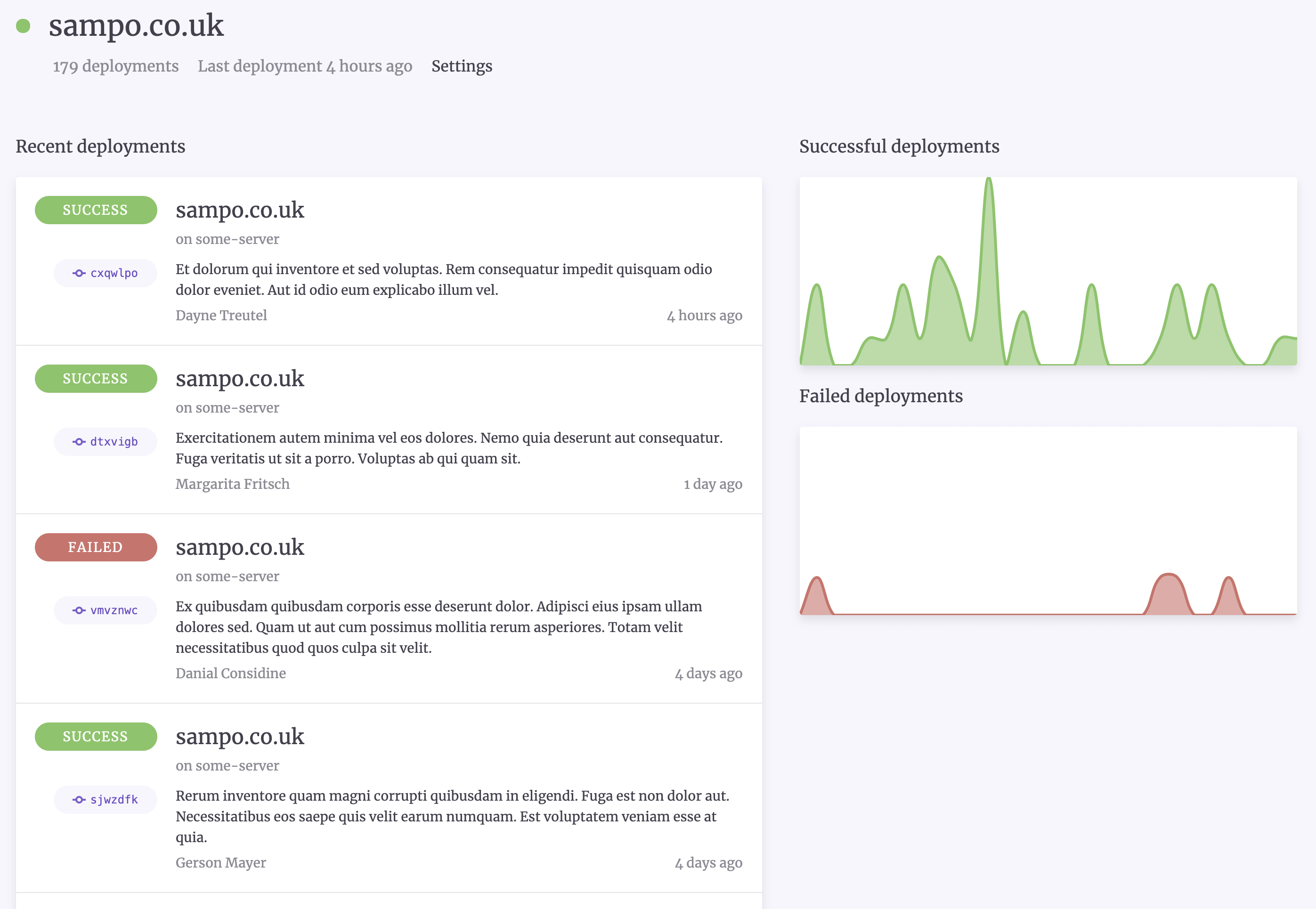Open commit vmvznwc badge

[x=106, y=610]
